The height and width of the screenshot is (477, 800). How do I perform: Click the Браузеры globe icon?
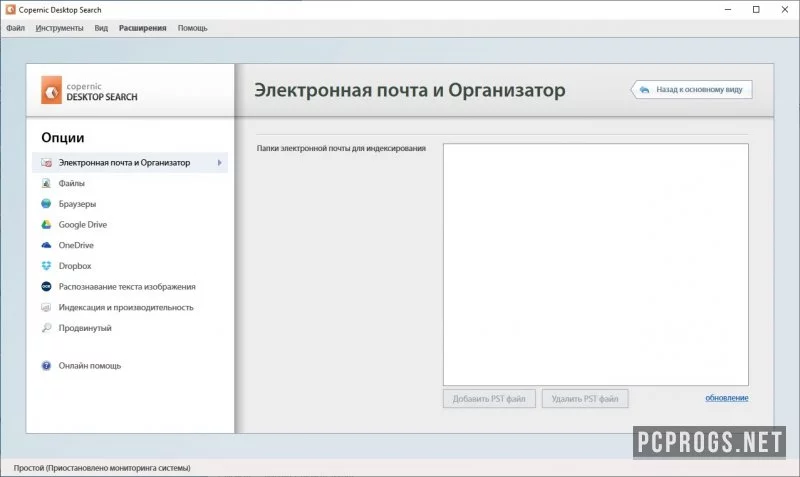click(x=46, y=204)
